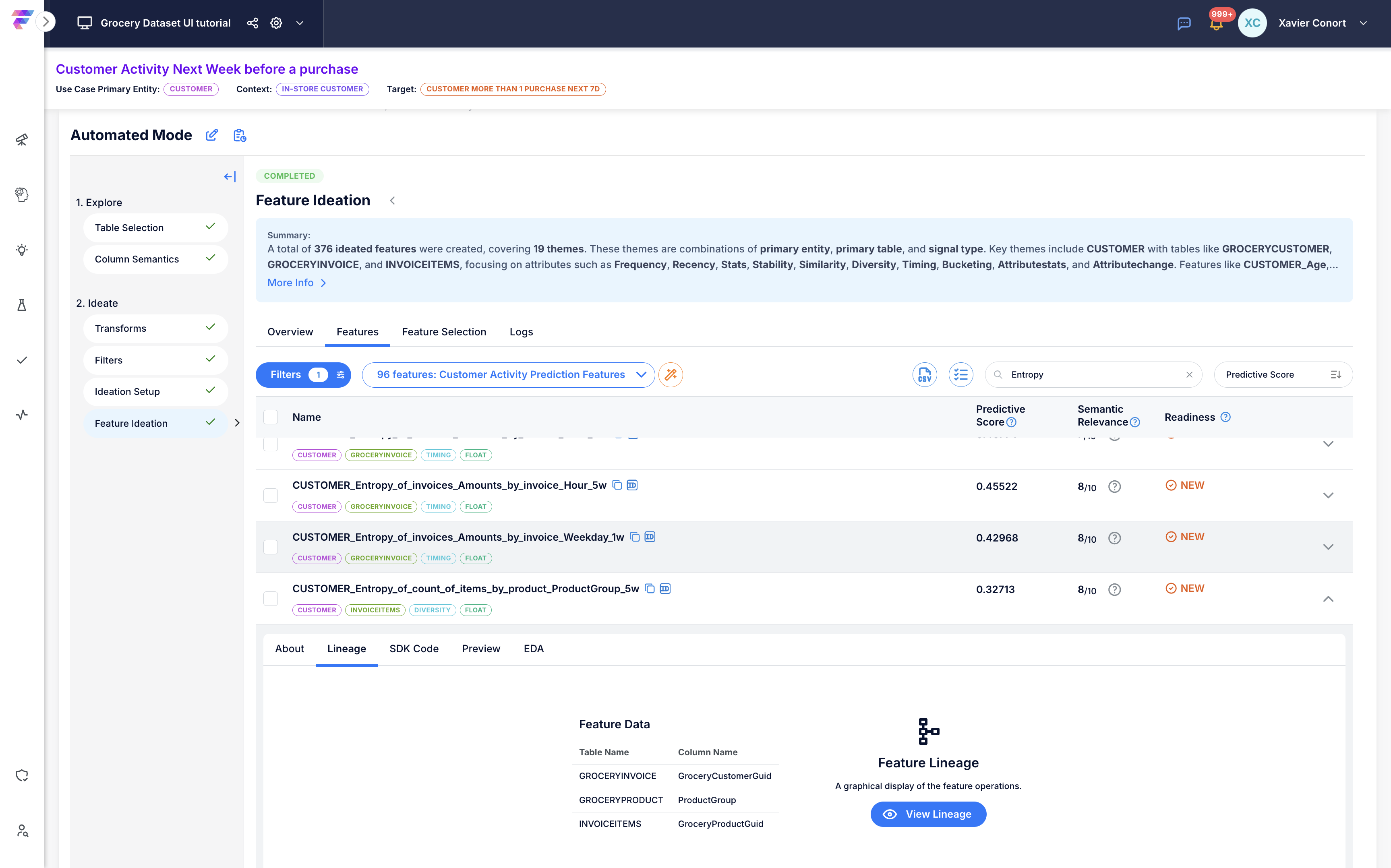The width and height of the screenshot is (1391, 868).
Task: Copy name of ProductGroup_5w feature
Action: click(x=650, y=589)
